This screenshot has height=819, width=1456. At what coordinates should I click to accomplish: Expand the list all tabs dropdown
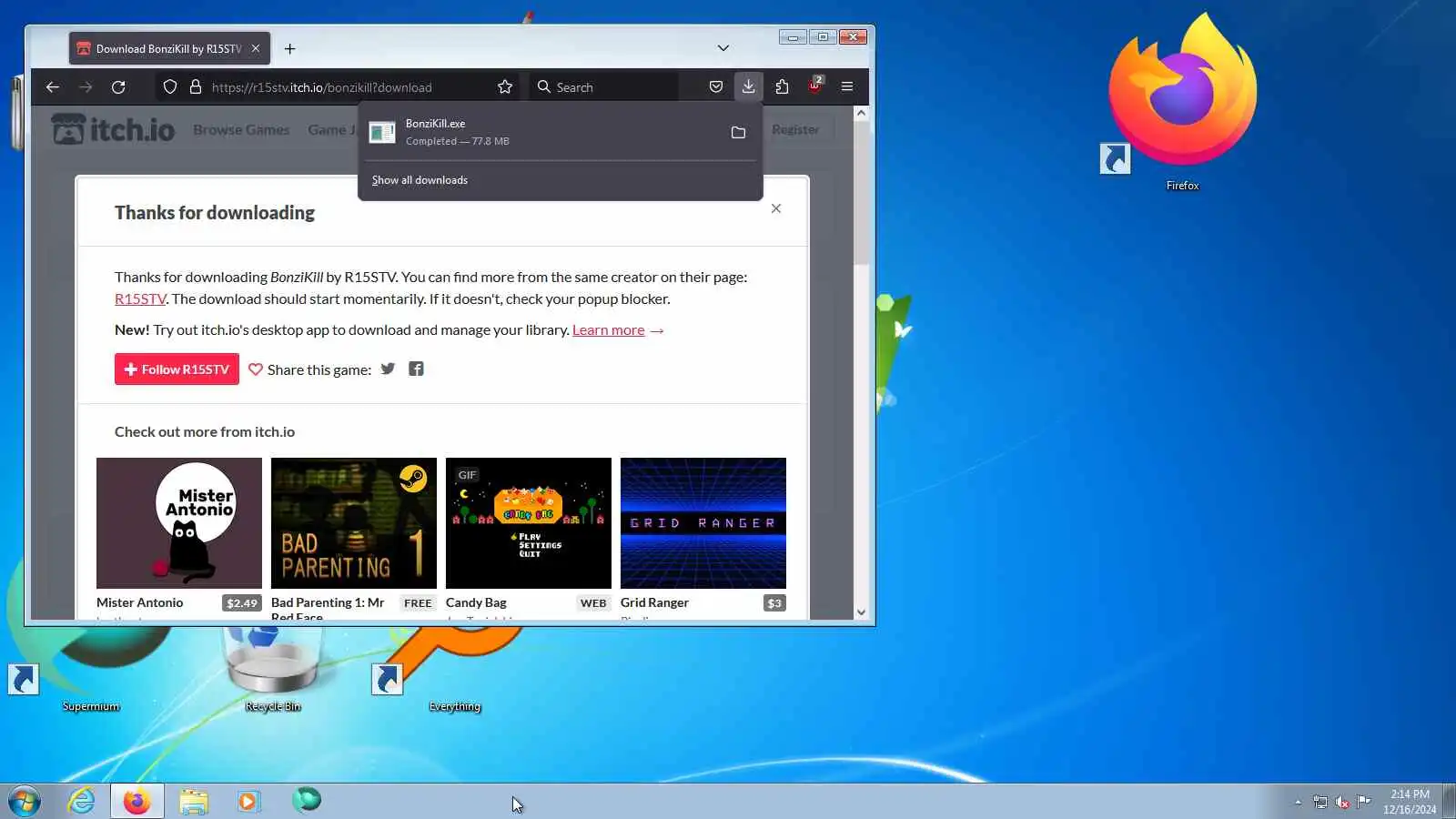coord(723,48)
